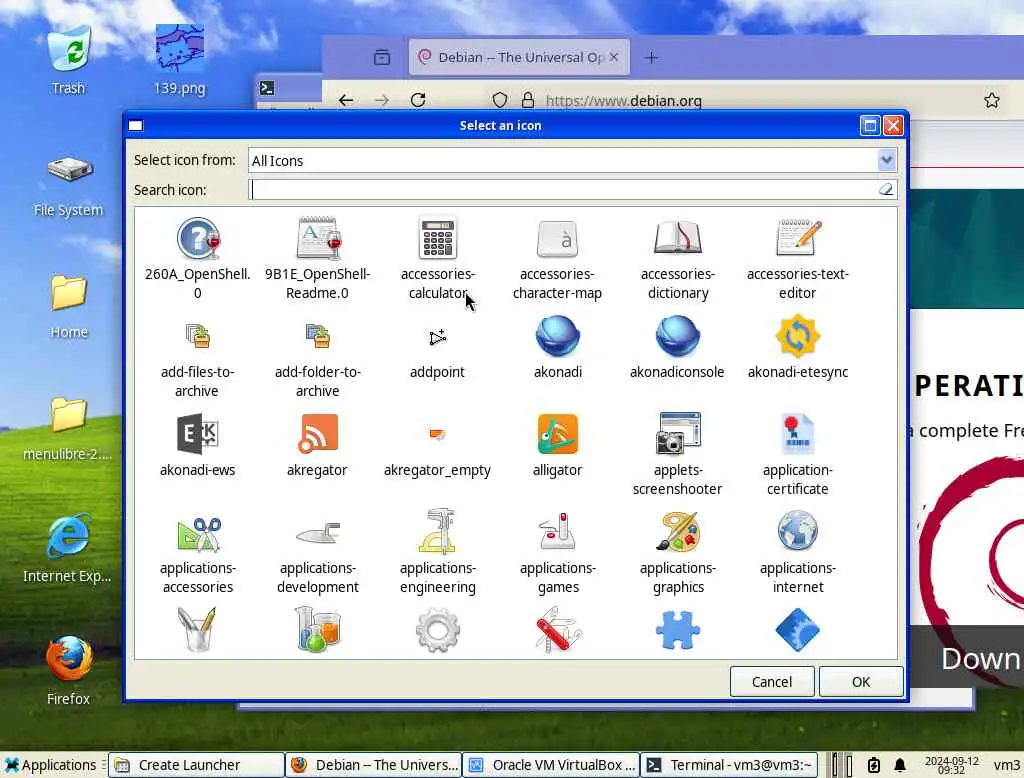The image size is (1024, 778).
Task: Click the All Icons combo box arrow
Action: pyautogui.click(x=886, y=160)
